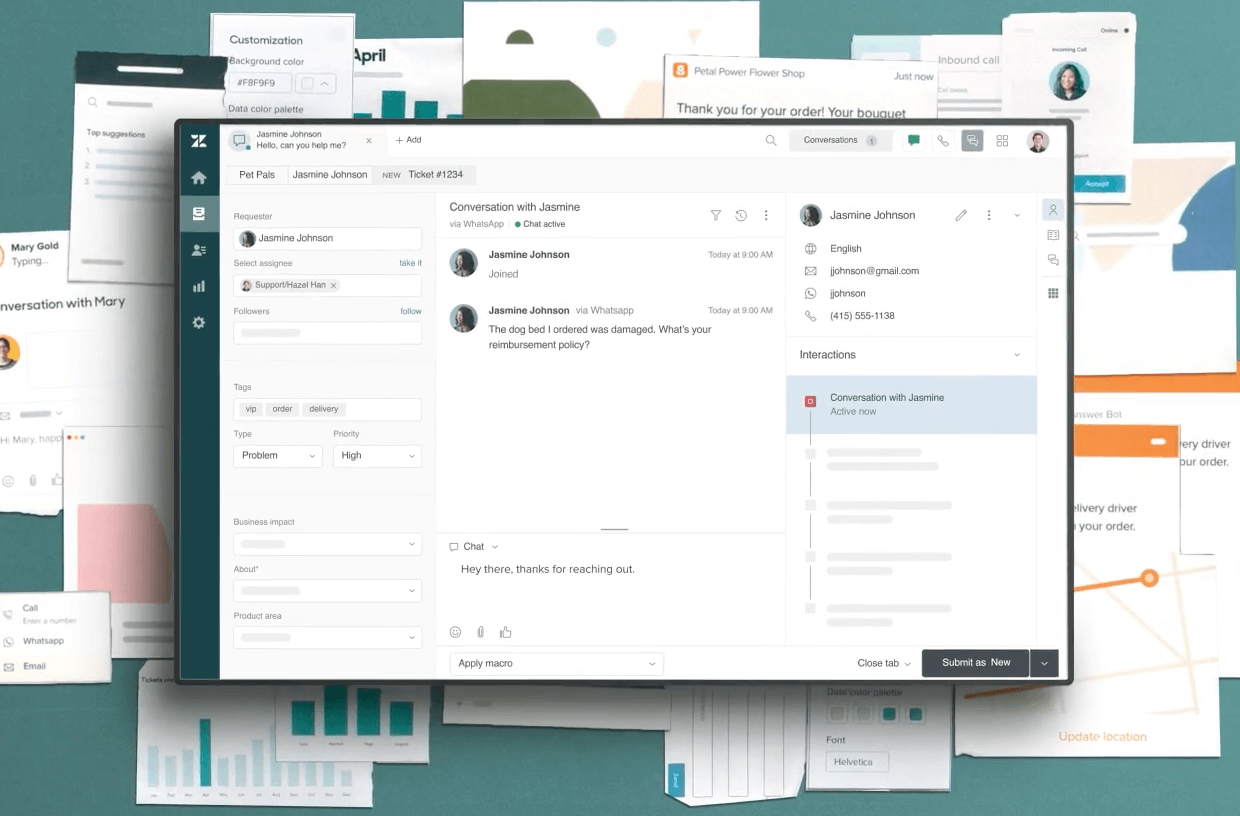Image resolution: width=1240 pixels, height=816 pixels.
Task: Open Reporting via the bar chart icon
Action: coord(199,286)
